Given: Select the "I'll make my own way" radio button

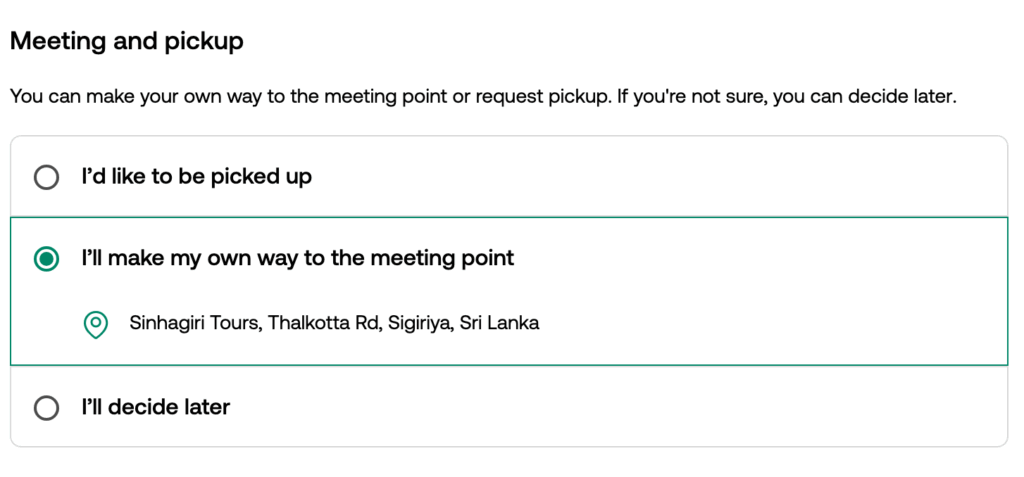Looking at the screenshot, I should point(46,259).
